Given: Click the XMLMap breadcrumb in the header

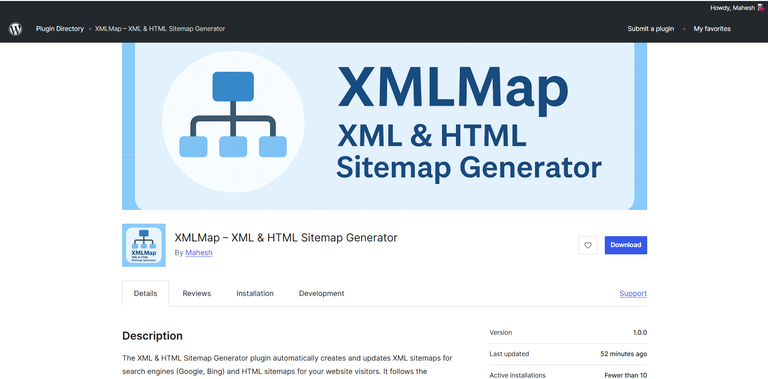Looking at the screenshot, I should pyautogui.click(x=160, y=29).
